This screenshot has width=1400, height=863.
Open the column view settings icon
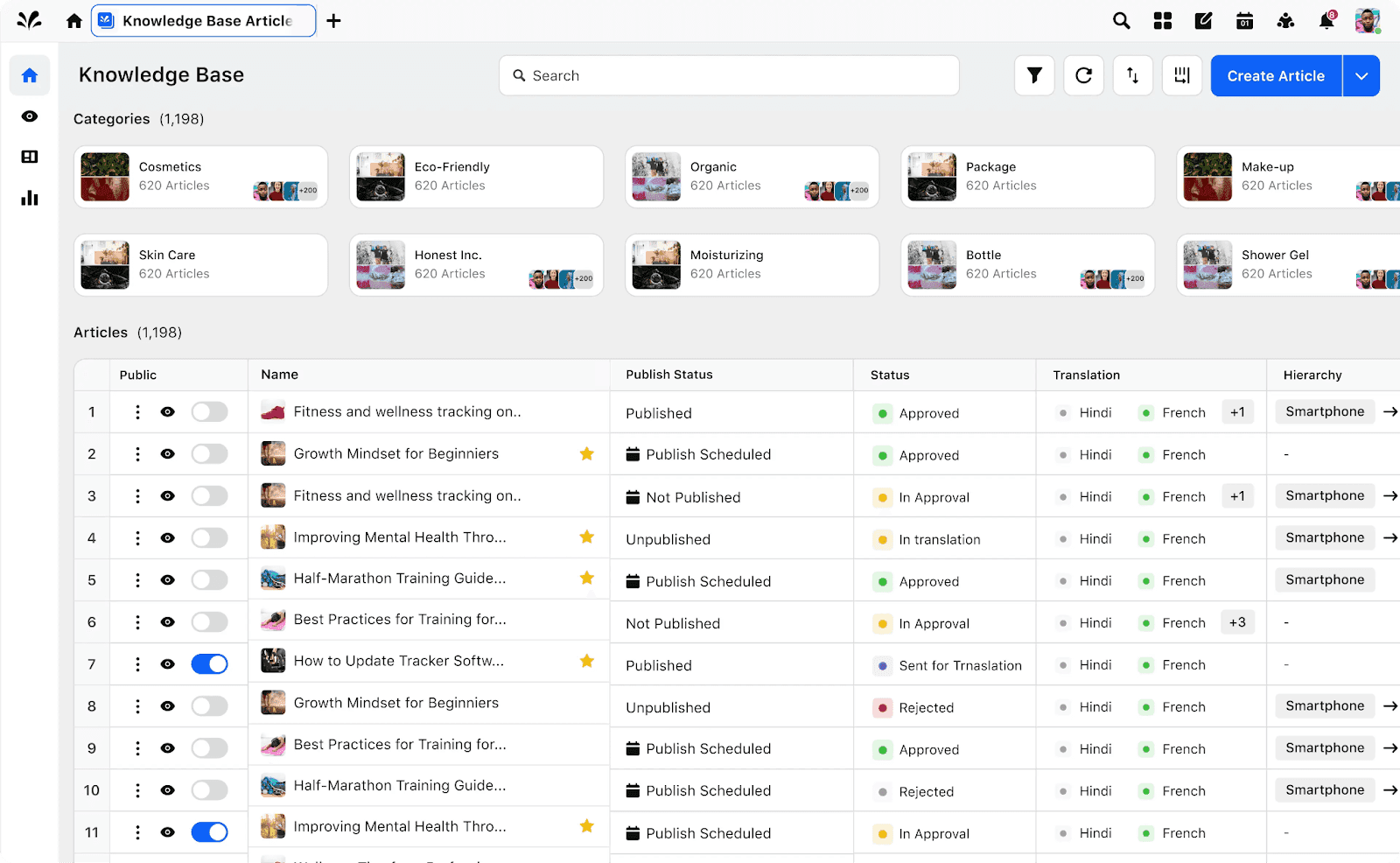[x=1181, y=75]
